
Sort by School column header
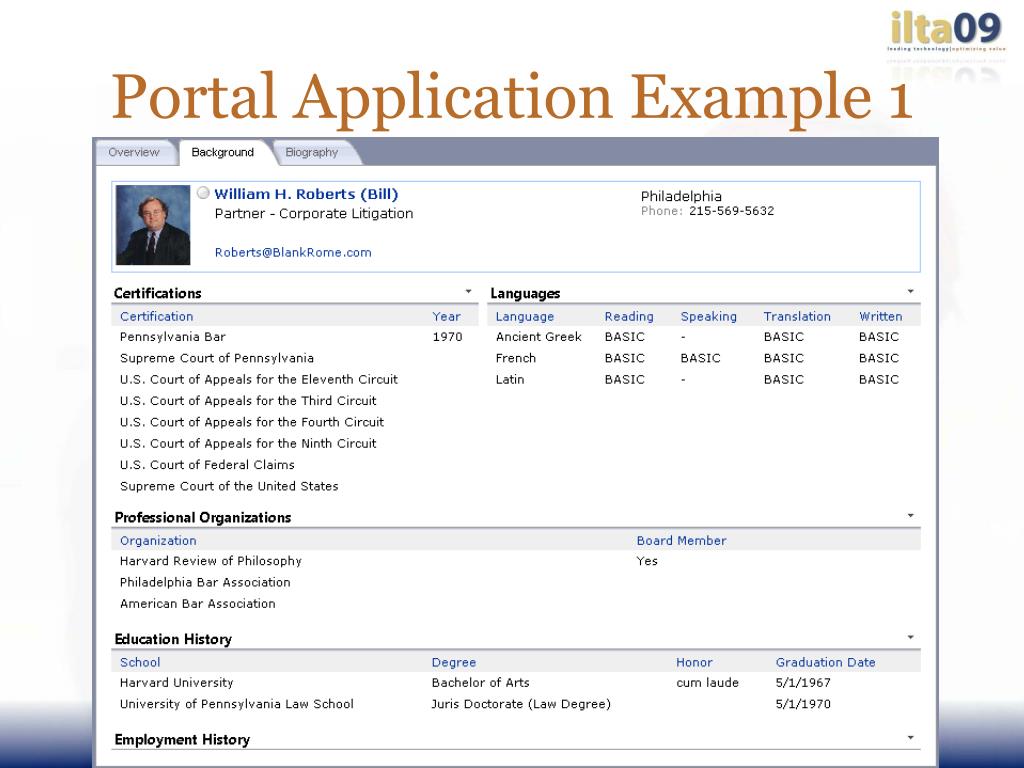point(140,662)
